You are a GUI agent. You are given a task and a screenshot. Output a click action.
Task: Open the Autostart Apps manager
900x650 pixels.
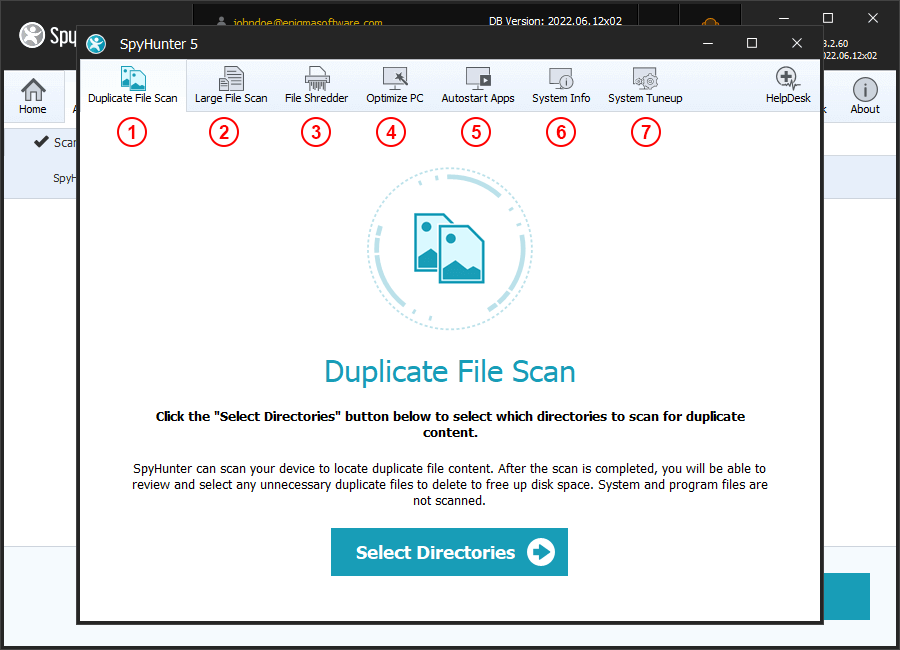tap(477, 85)
